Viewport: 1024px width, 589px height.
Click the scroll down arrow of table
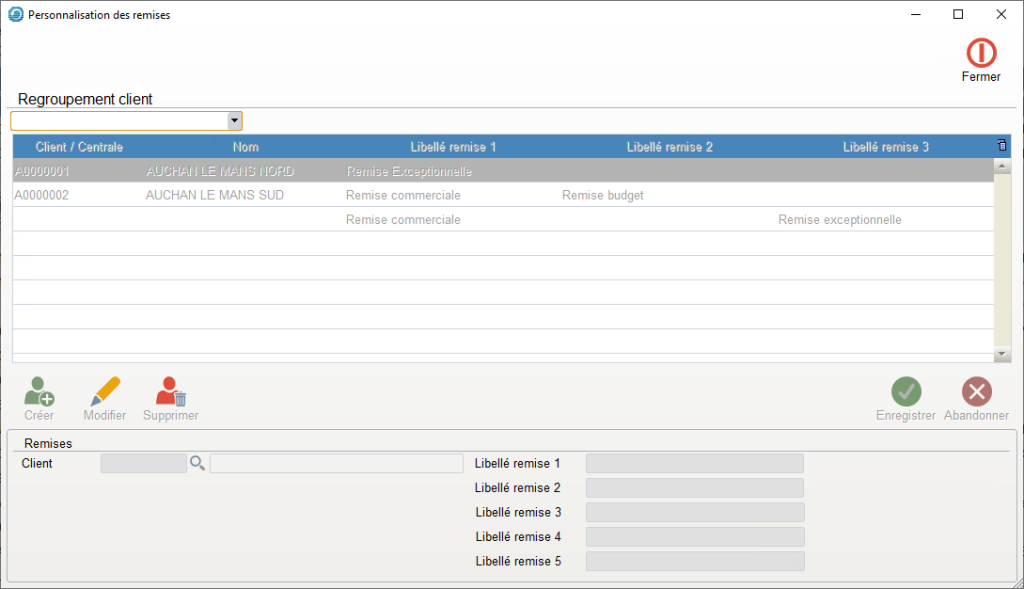1003,355
